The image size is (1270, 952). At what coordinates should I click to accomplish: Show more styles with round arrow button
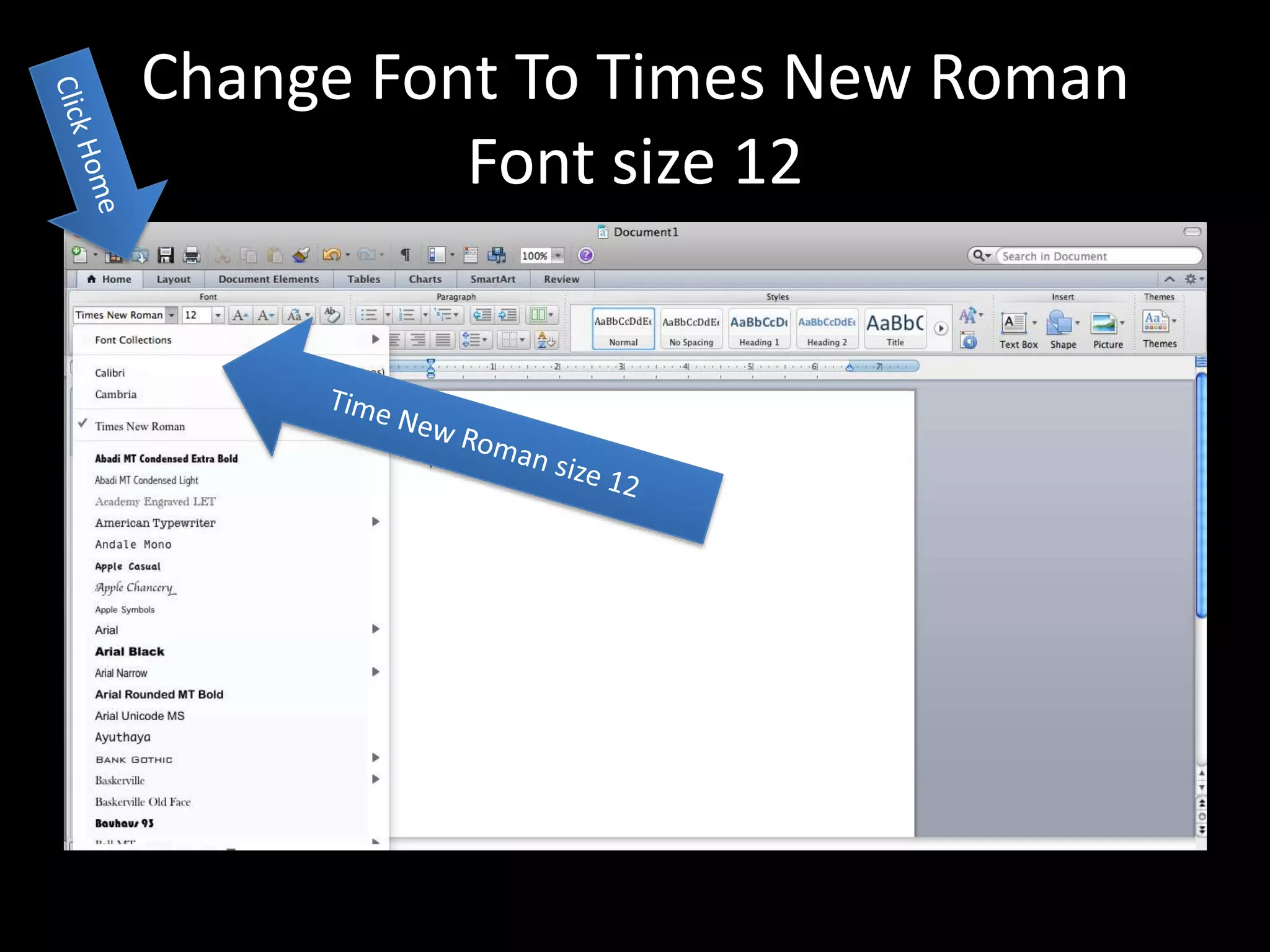tap(941, 328)
